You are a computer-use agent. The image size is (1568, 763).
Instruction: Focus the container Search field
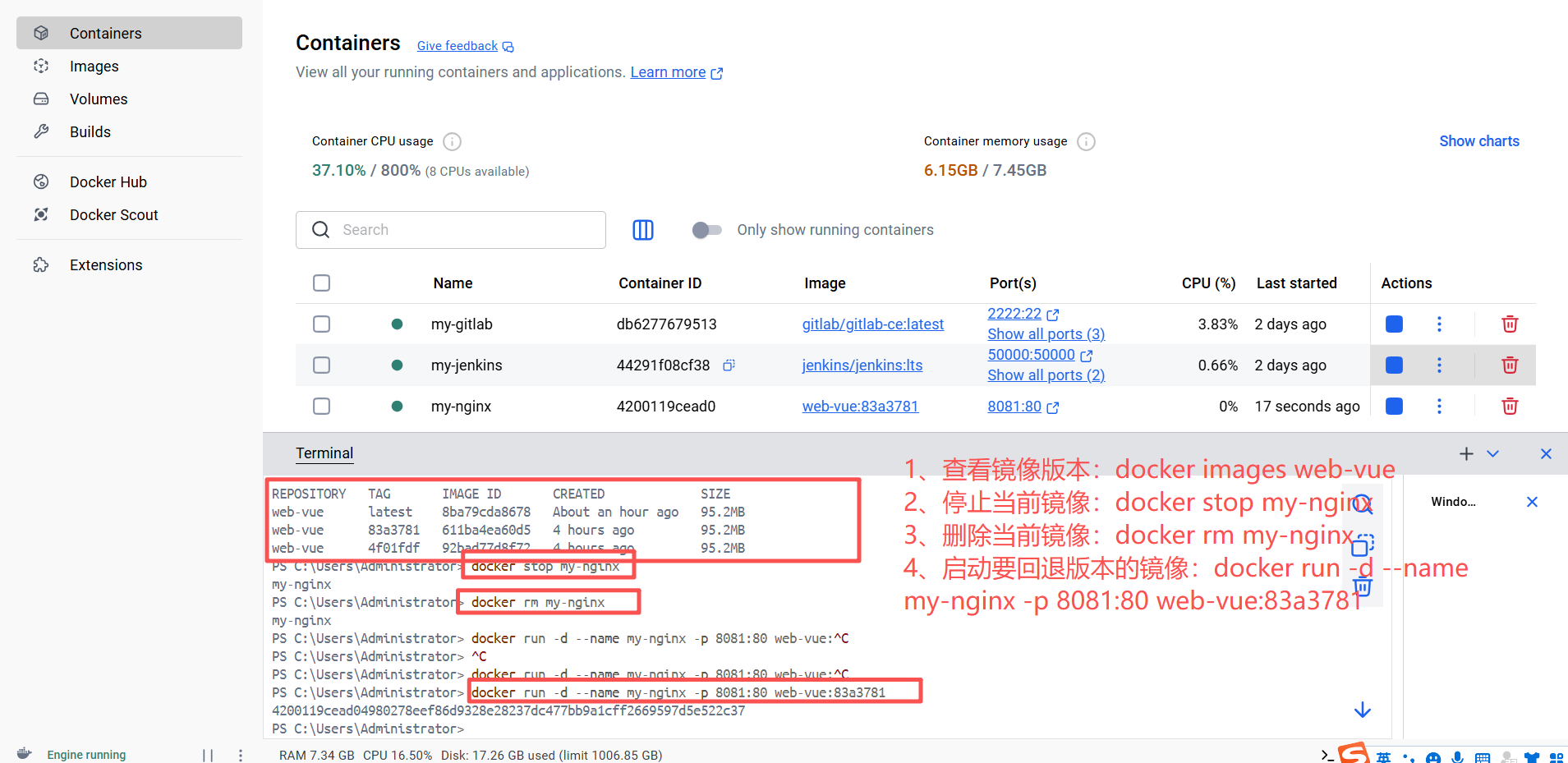pos(451,230)
